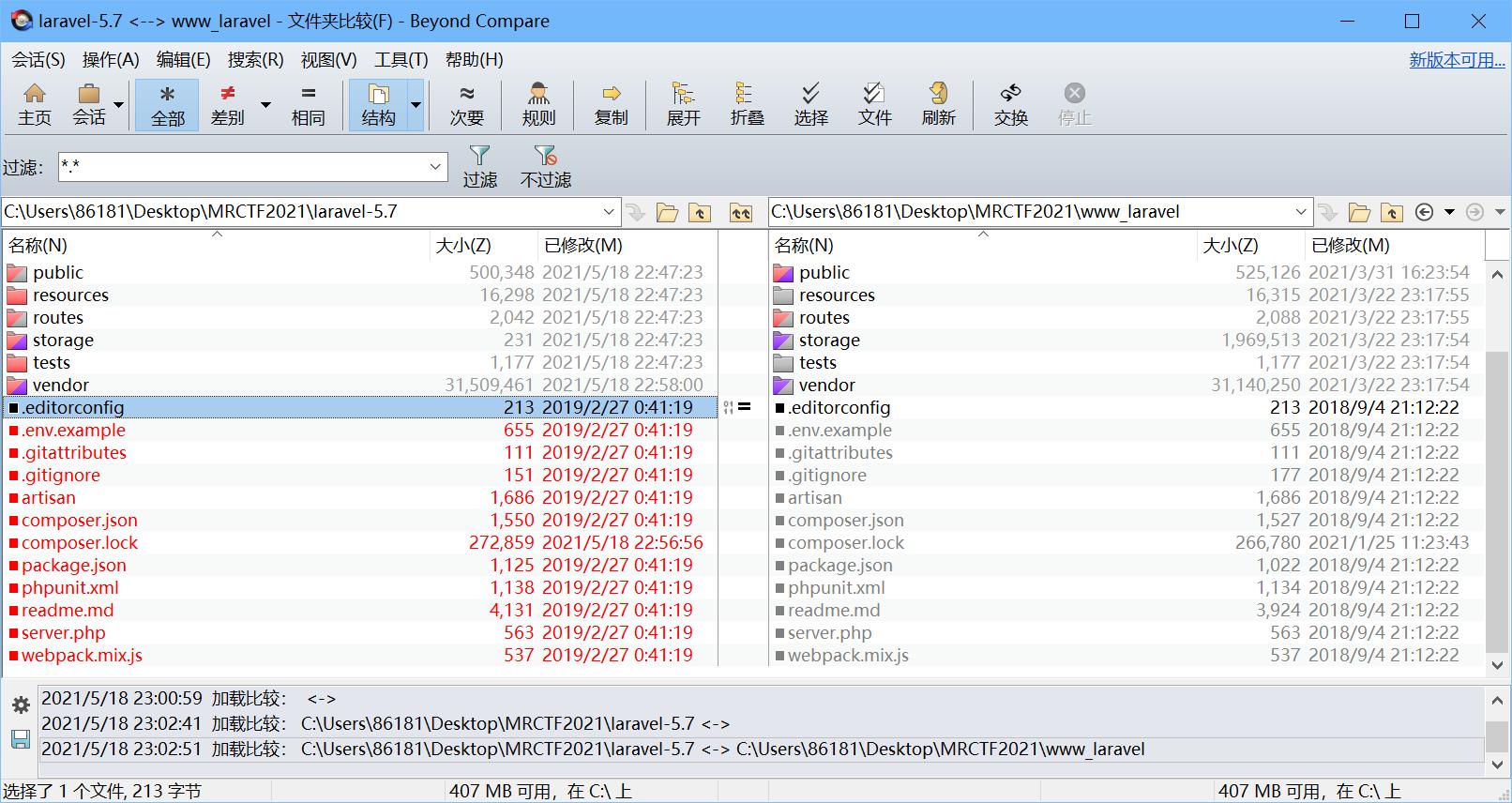Toggle Show Same (相同) filter
This screenshot has height=803, width=1512.
(308, 104)
